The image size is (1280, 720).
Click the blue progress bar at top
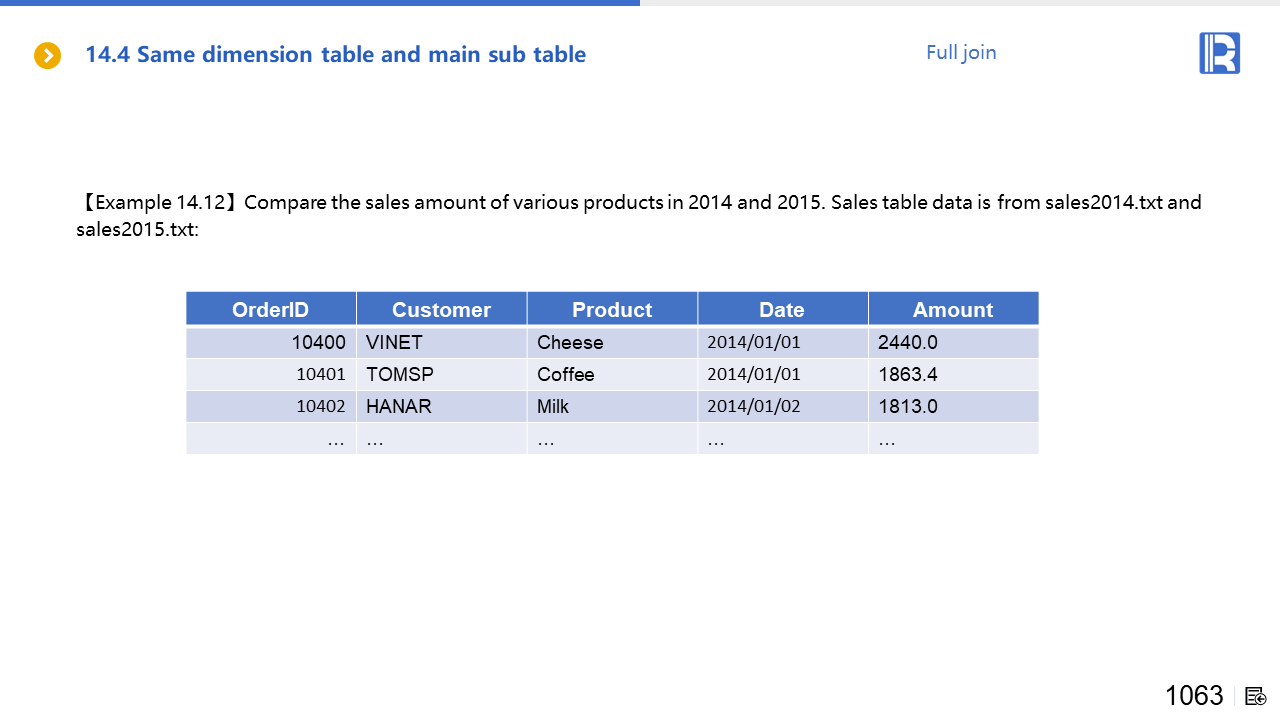[x=320, y=3]
